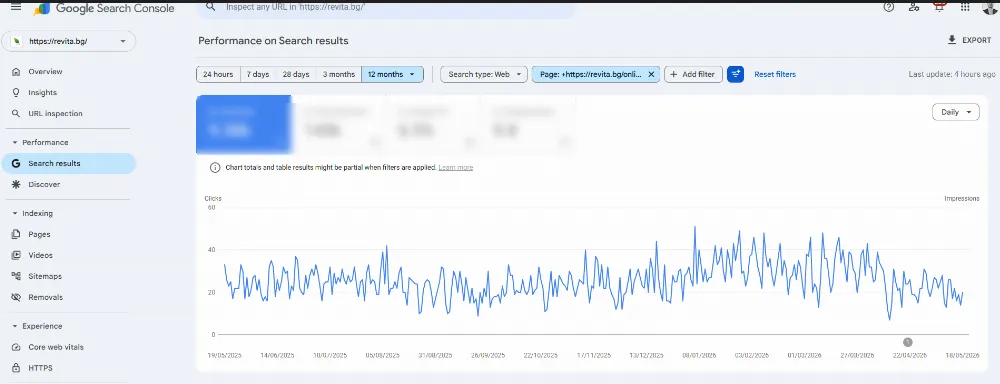Open the revita.bg property selector dropdown
Viewport: 1000px width, 384px height.
click(x=69, y=41)
